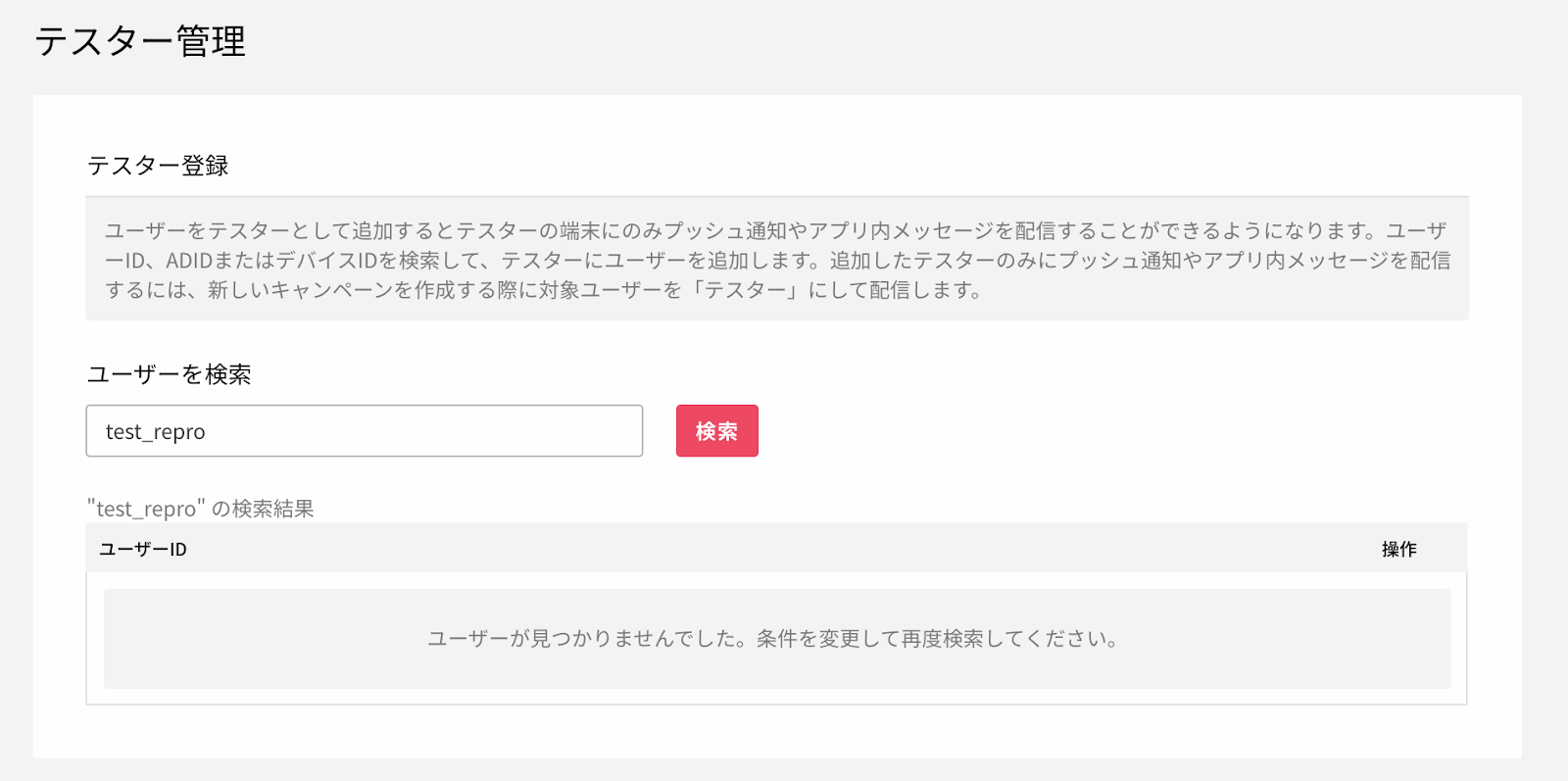Image resolution: width=1568 pixels, height=781 pixels.
Task: Click text test_repro inside the search box
Action: click(x=156, y=432)
